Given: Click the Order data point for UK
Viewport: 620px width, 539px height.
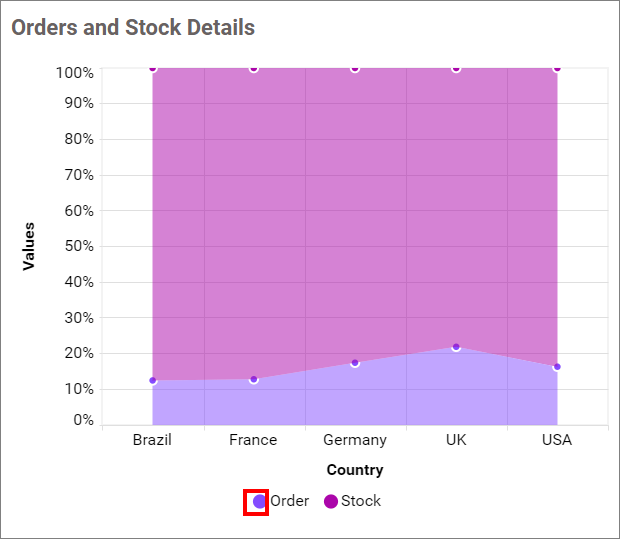Looking at the screenshot, I should 456,347.
